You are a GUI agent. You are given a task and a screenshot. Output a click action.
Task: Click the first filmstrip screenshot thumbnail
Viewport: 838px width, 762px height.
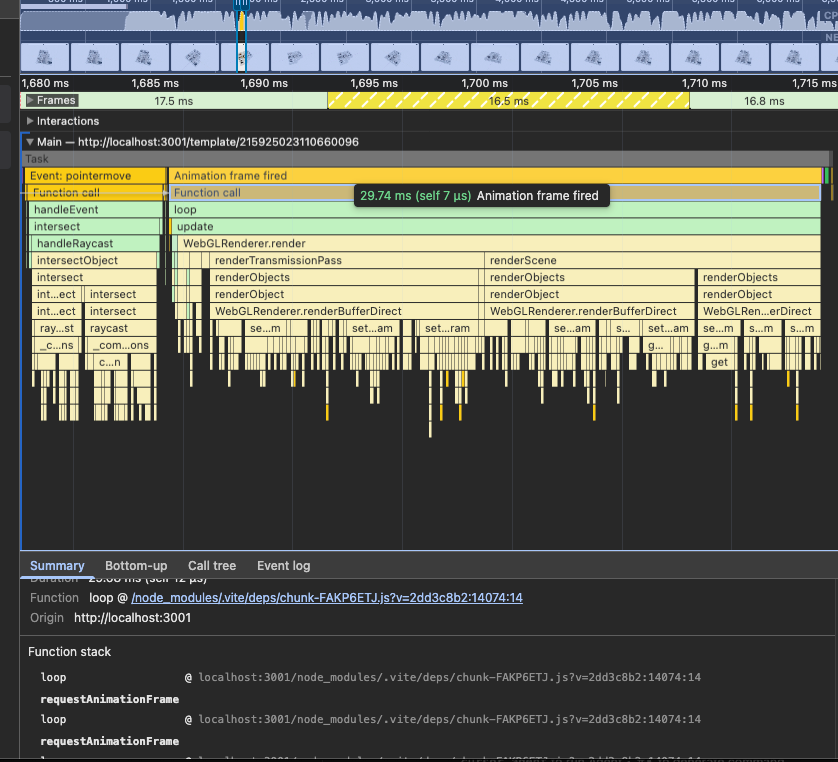pos(44,58)
